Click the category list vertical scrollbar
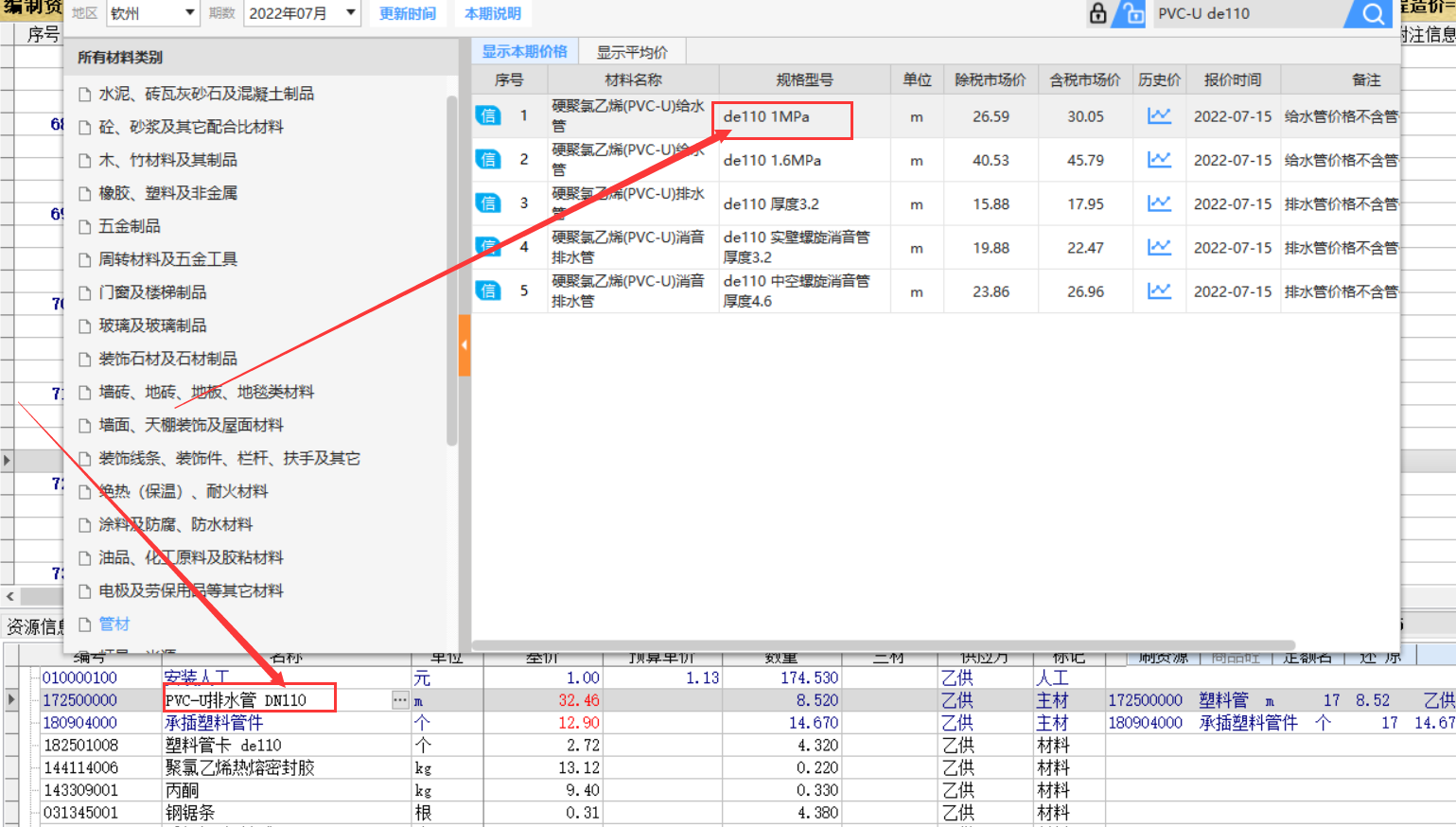This screenshot has width=1456, height=827. [x=452, y=270]
